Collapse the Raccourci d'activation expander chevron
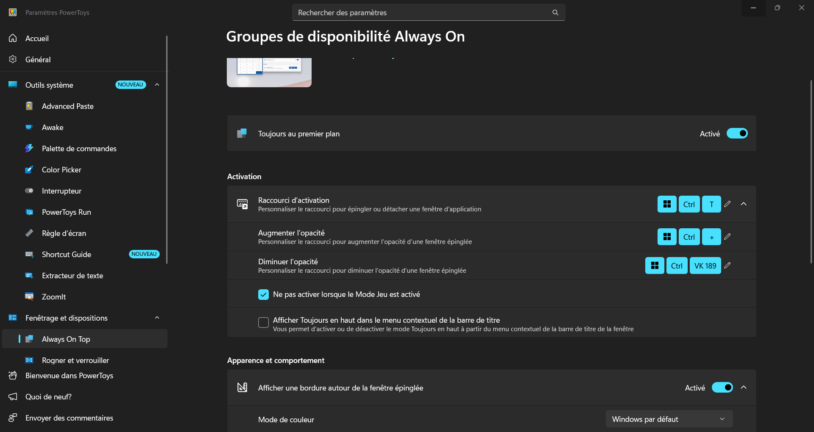Viewport: 814px width, 432px height. pos(743,204)
